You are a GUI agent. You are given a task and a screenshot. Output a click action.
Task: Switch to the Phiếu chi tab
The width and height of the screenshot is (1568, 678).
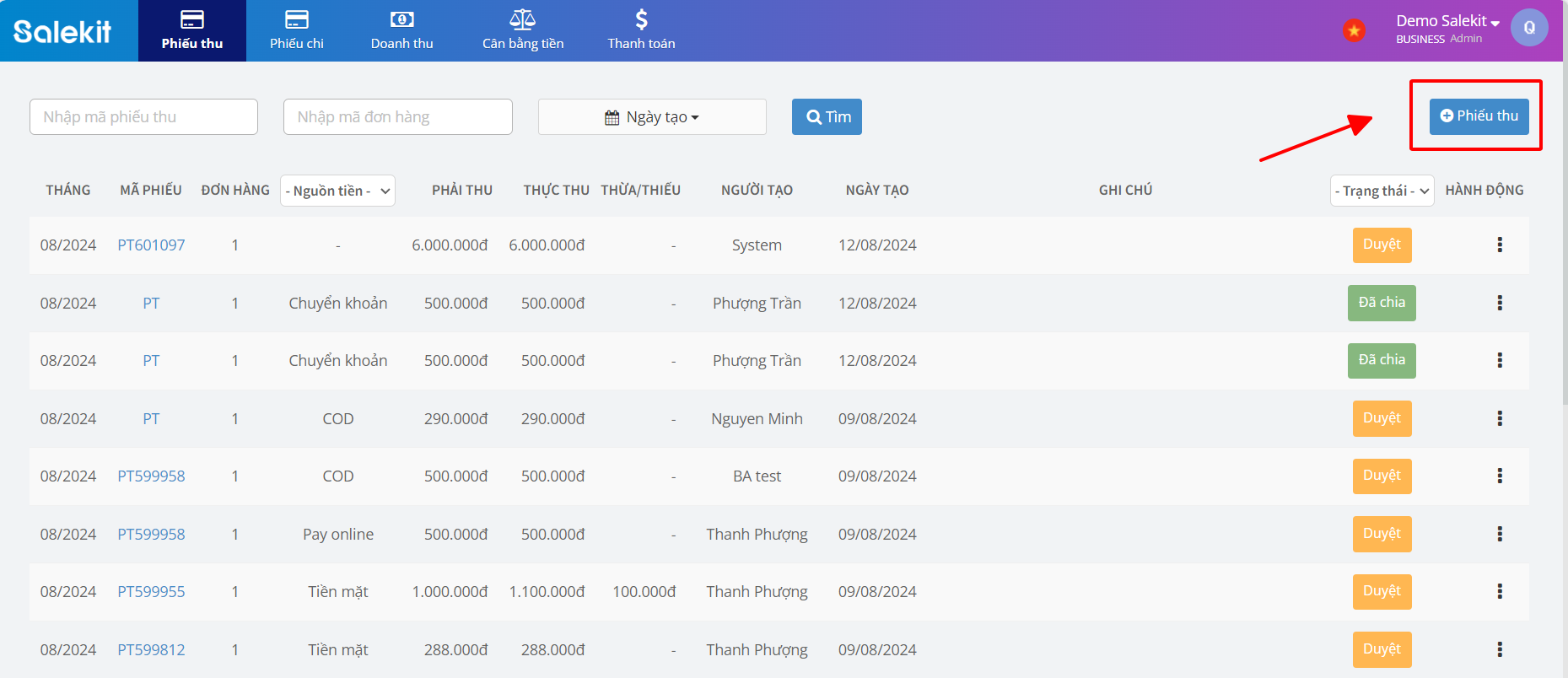click(296, 31)
